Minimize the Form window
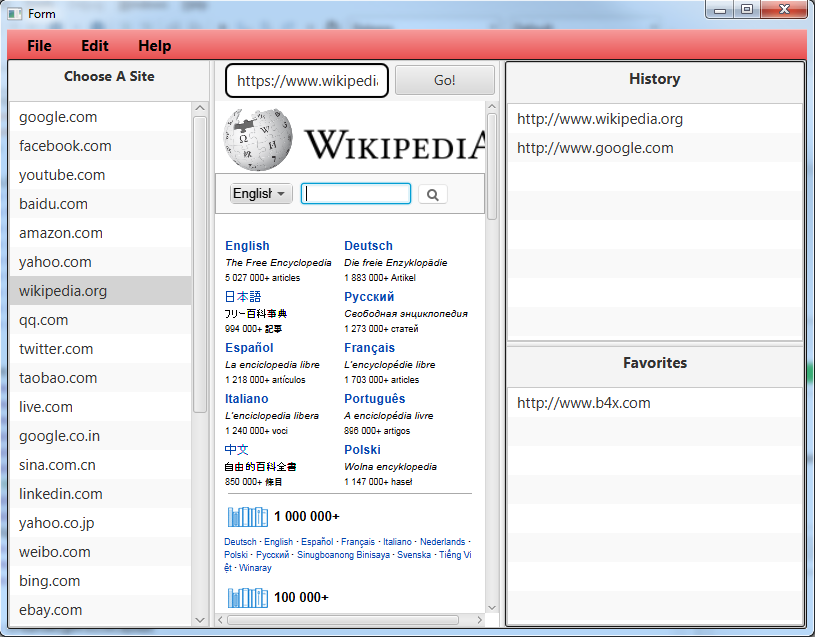The height and width of the screenshot is (637, 815). pyautogui.click(x=720, y=9)
